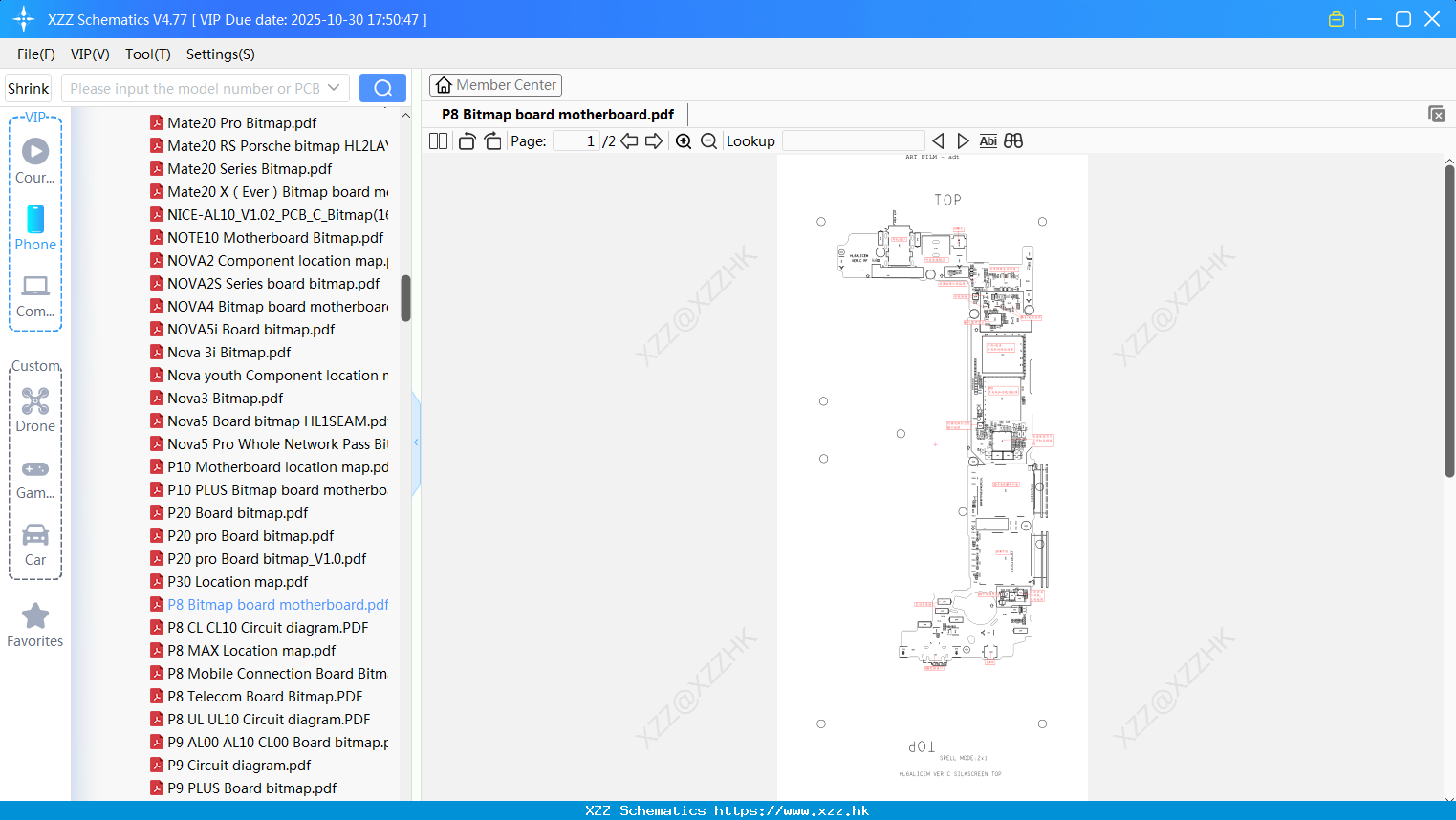Toggle match-case Abi search option
The width and height of the screenshot is (1456, 820).
pyautogui.click(x=989, y=141)
